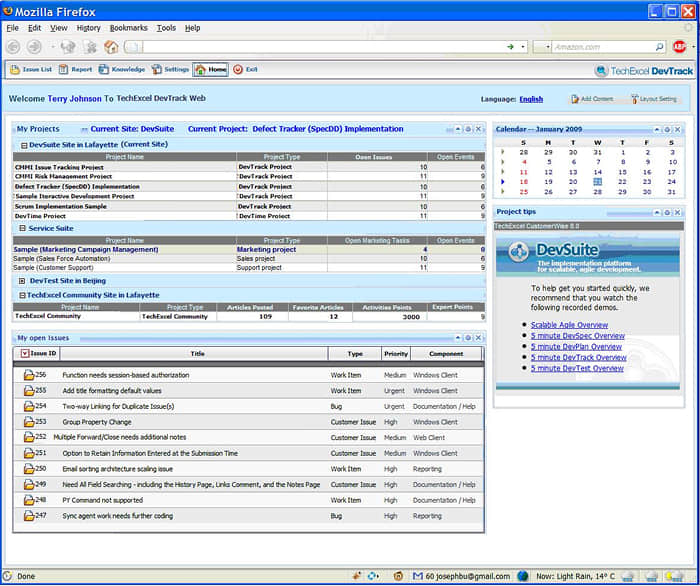This screenshot has width=700, height=586.
Task: Collapse the TechExcel Community Site group
Action: (x=22, y=295)
